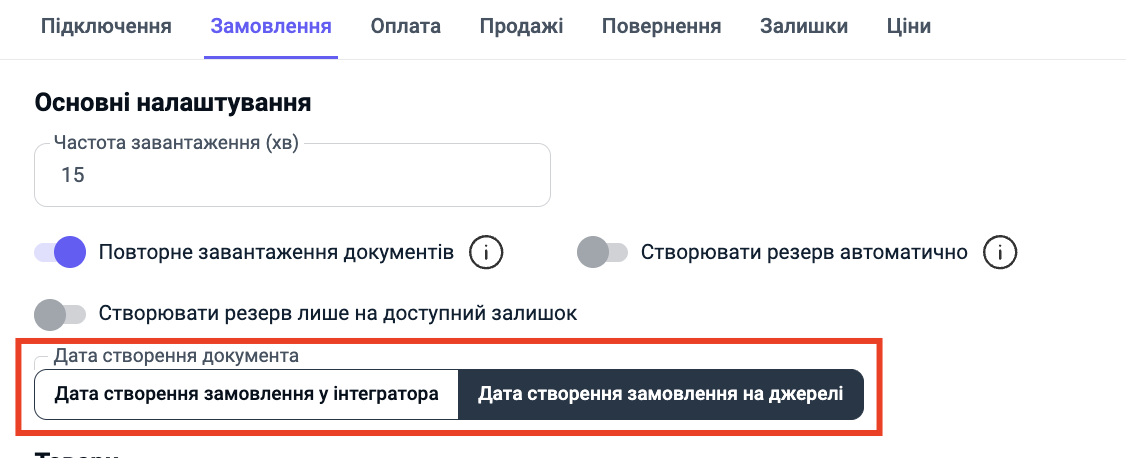The image size is (1126, 458).
Task: Click info icon beside Створювати резерв автоматично
Action: (x=999, y=252)
